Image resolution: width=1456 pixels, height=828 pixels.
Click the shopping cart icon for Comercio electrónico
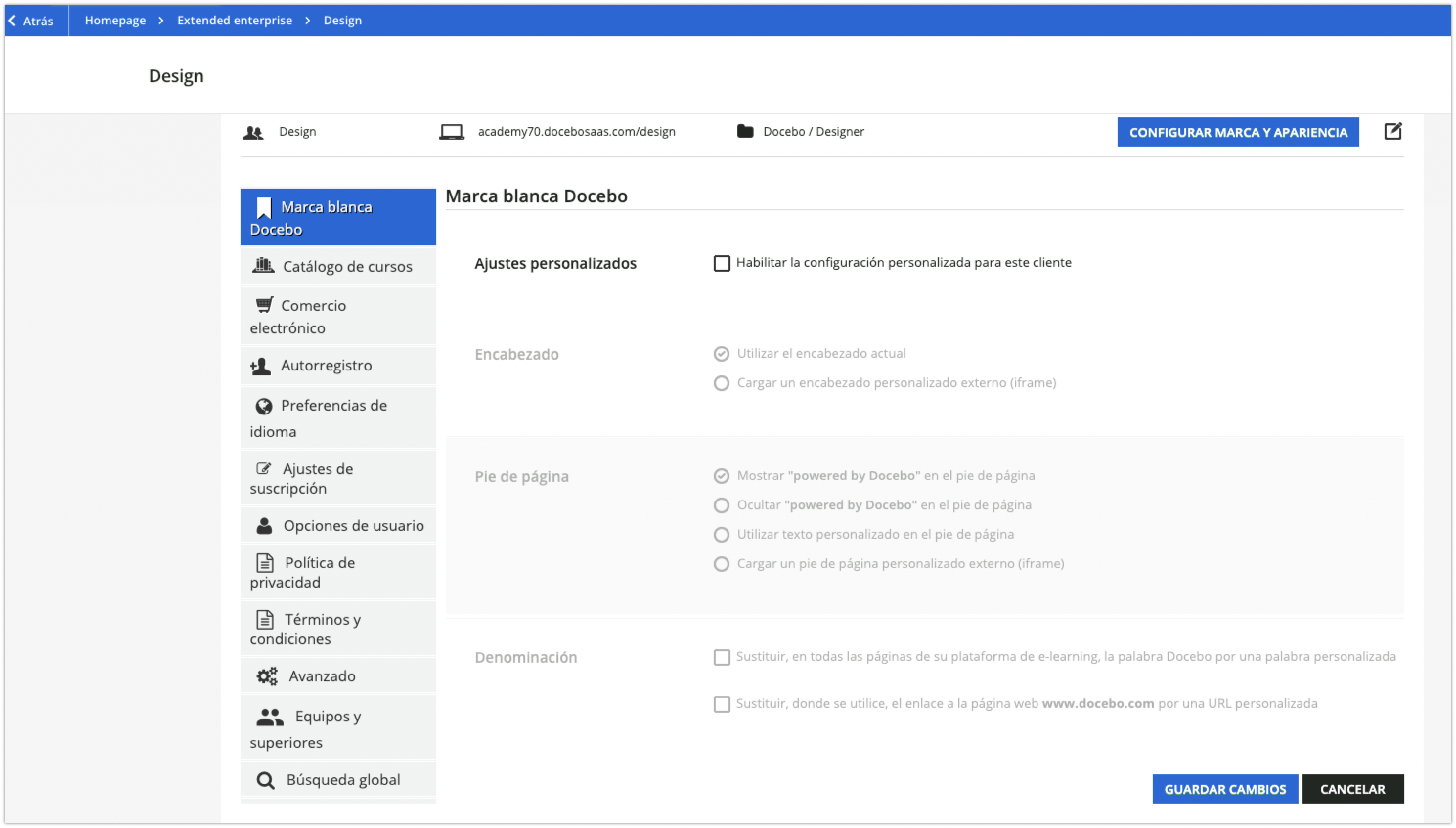(265, 304)
